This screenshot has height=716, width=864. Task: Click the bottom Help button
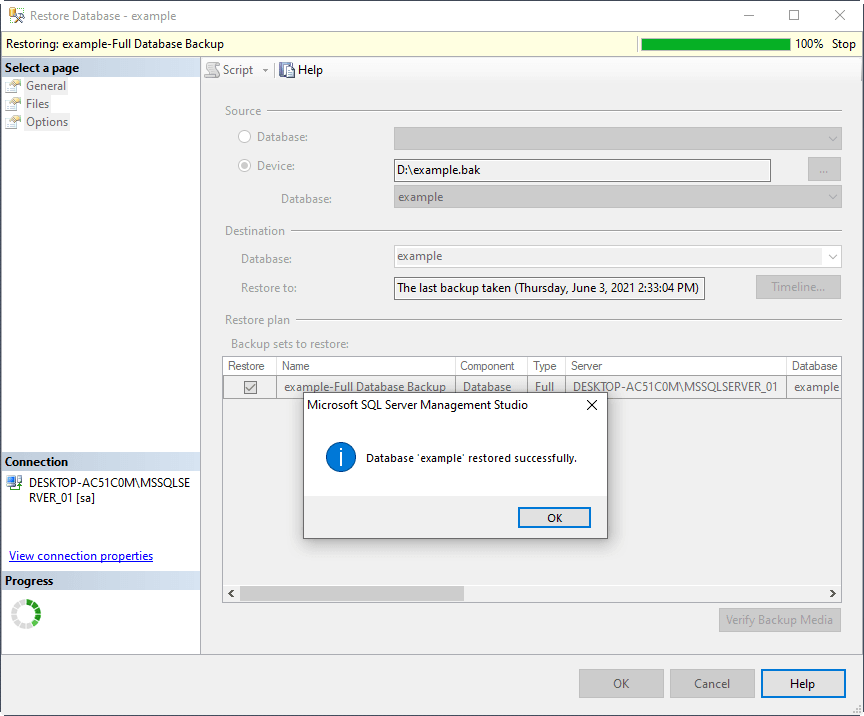point(803,684)
